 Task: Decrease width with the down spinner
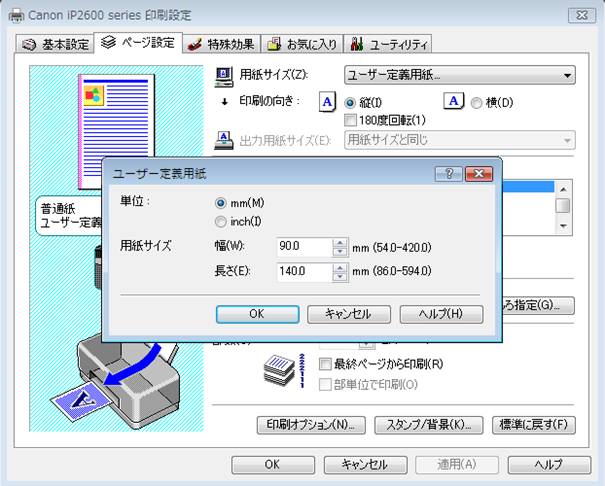340,252
